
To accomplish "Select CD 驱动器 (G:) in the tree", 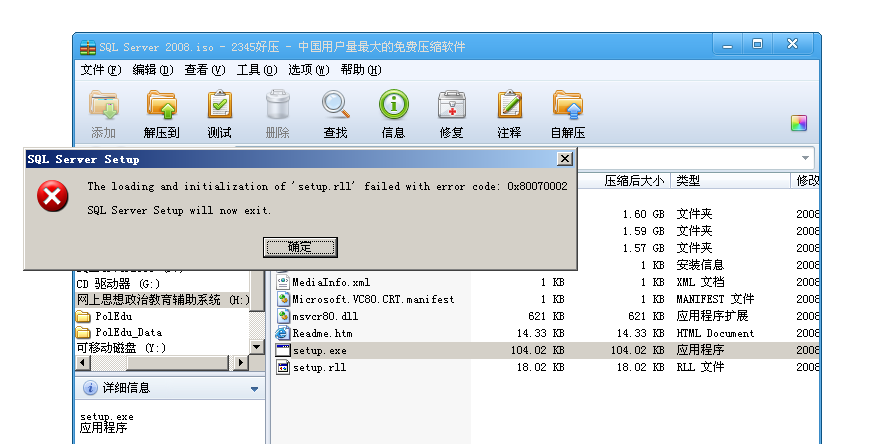I will (118, 284).
